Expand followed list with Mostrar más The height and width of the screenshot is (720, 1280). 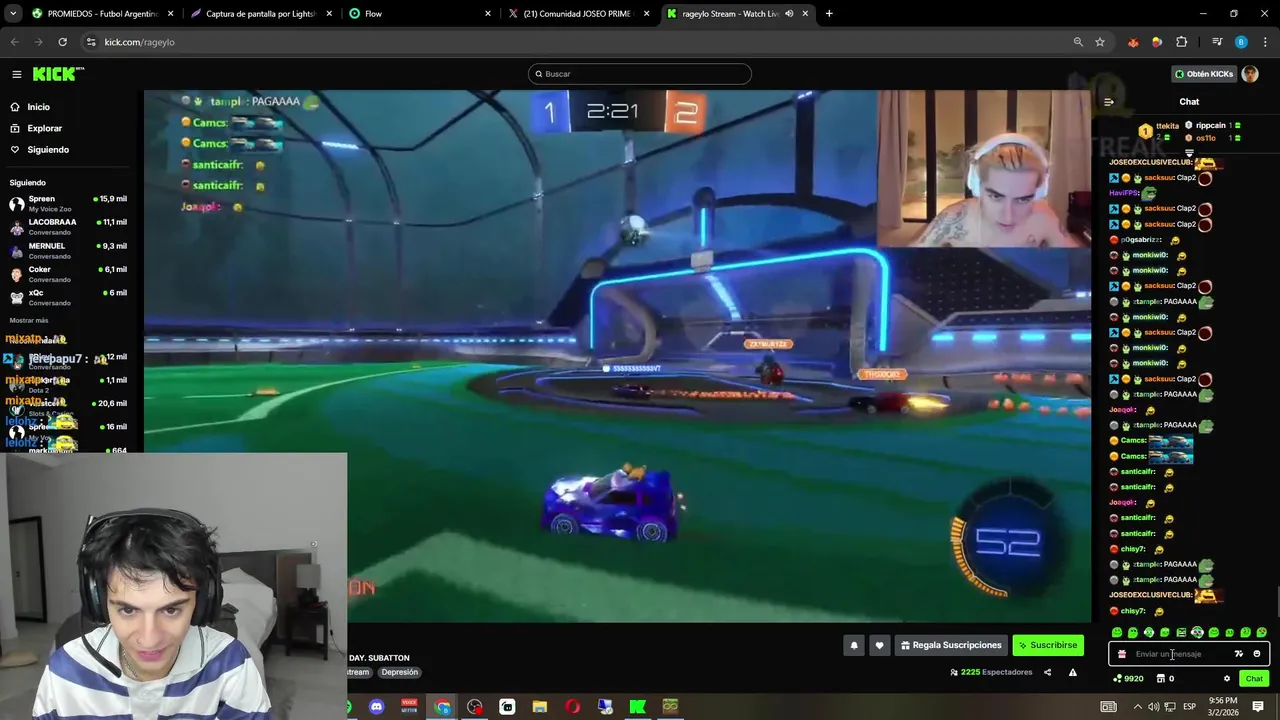[29, 320]
